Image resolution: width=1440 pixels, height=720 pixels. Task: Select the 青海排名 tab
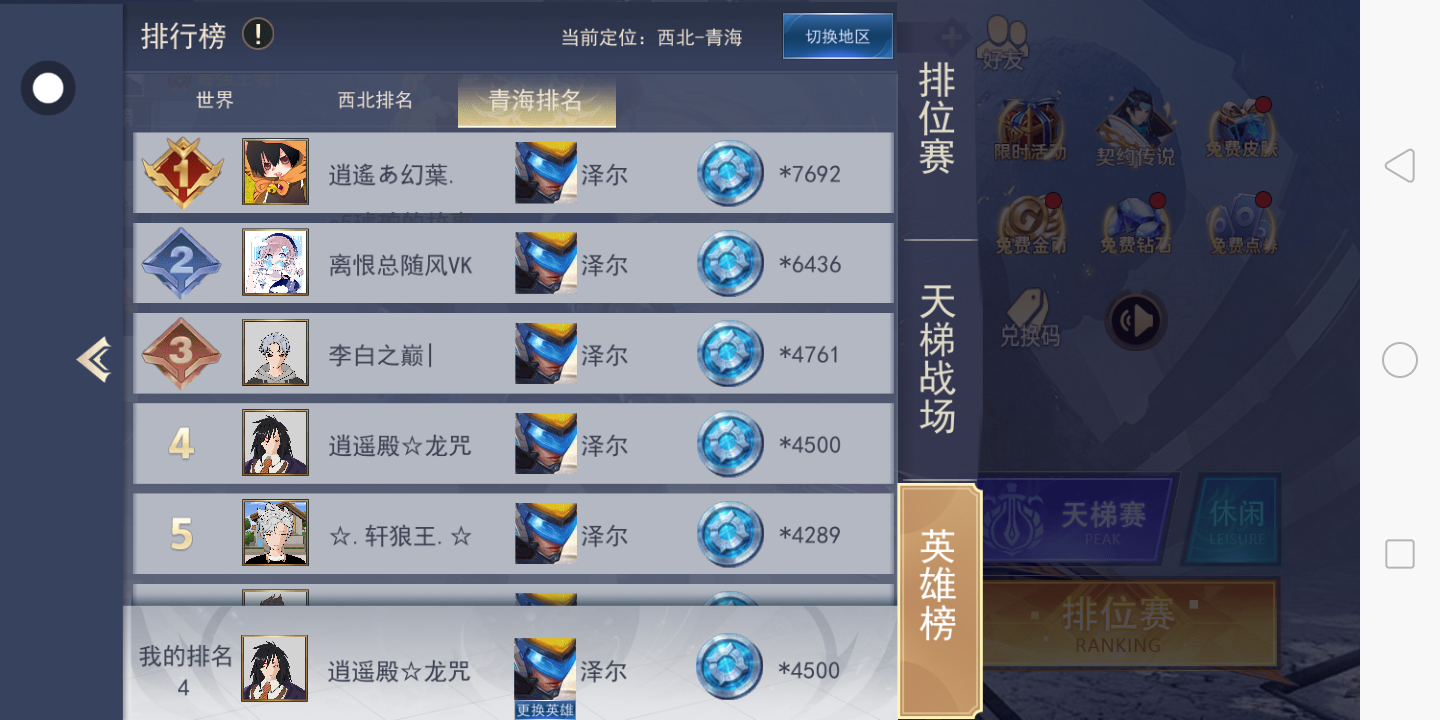click(536, 101)
